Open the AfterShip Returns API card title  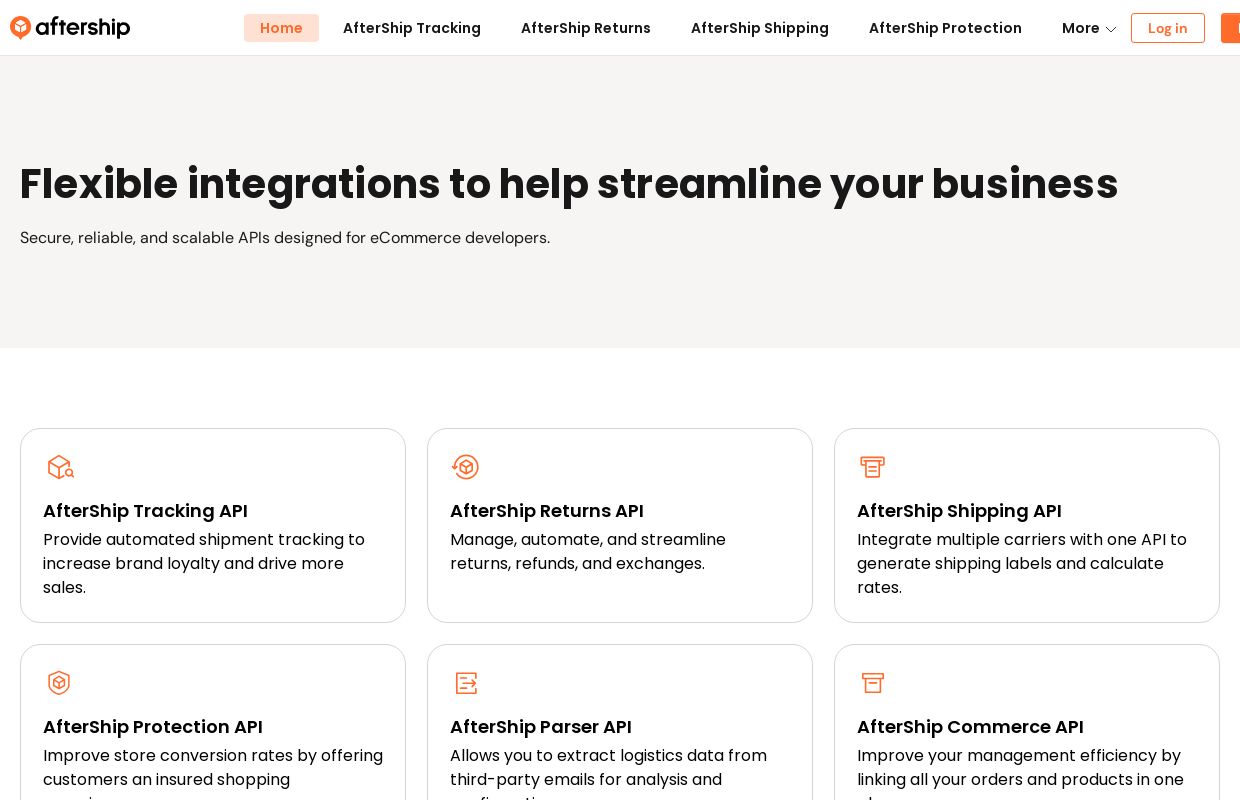547,511
